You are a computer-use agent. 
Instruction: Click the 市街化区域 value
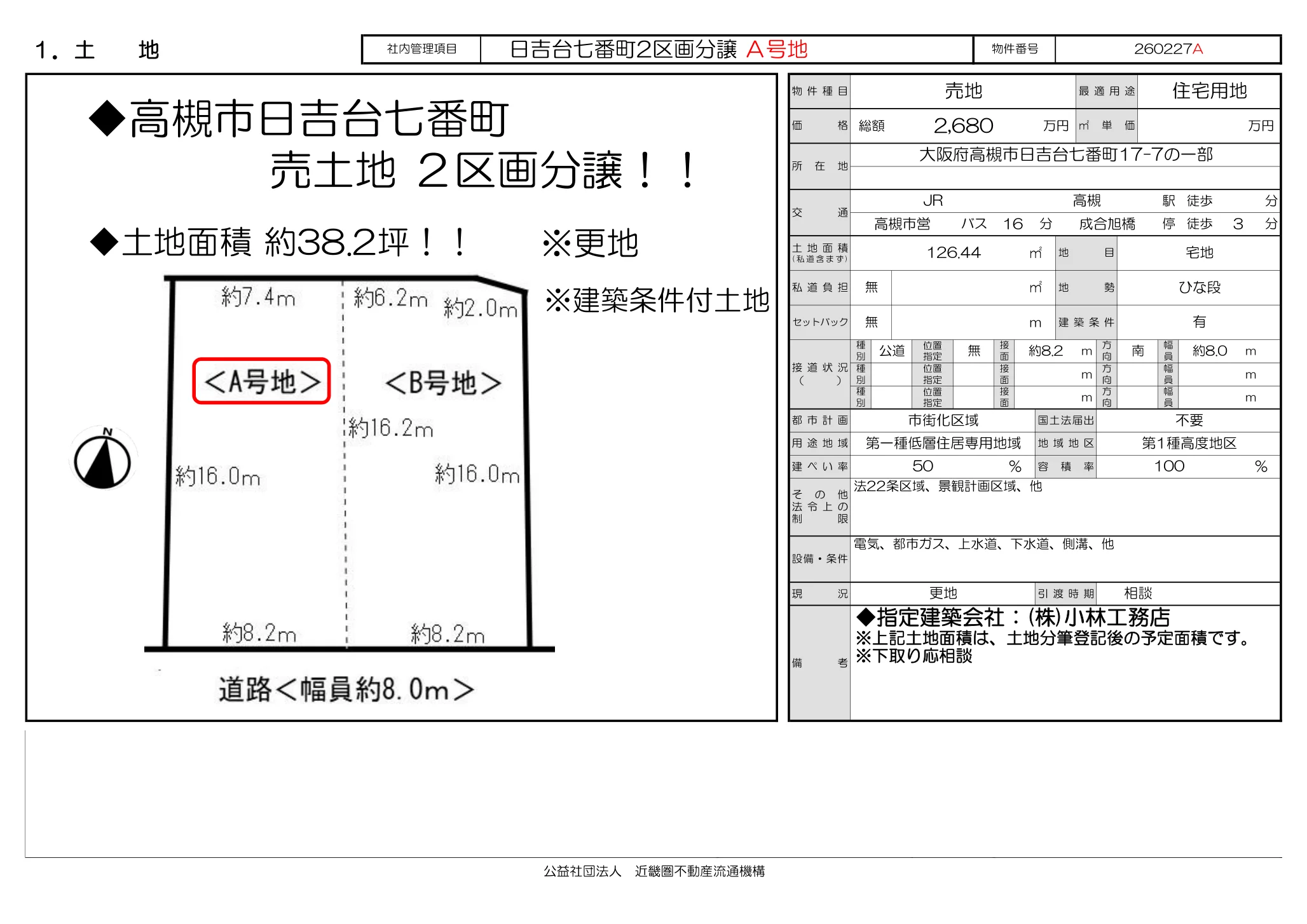(x=943, y=420)
